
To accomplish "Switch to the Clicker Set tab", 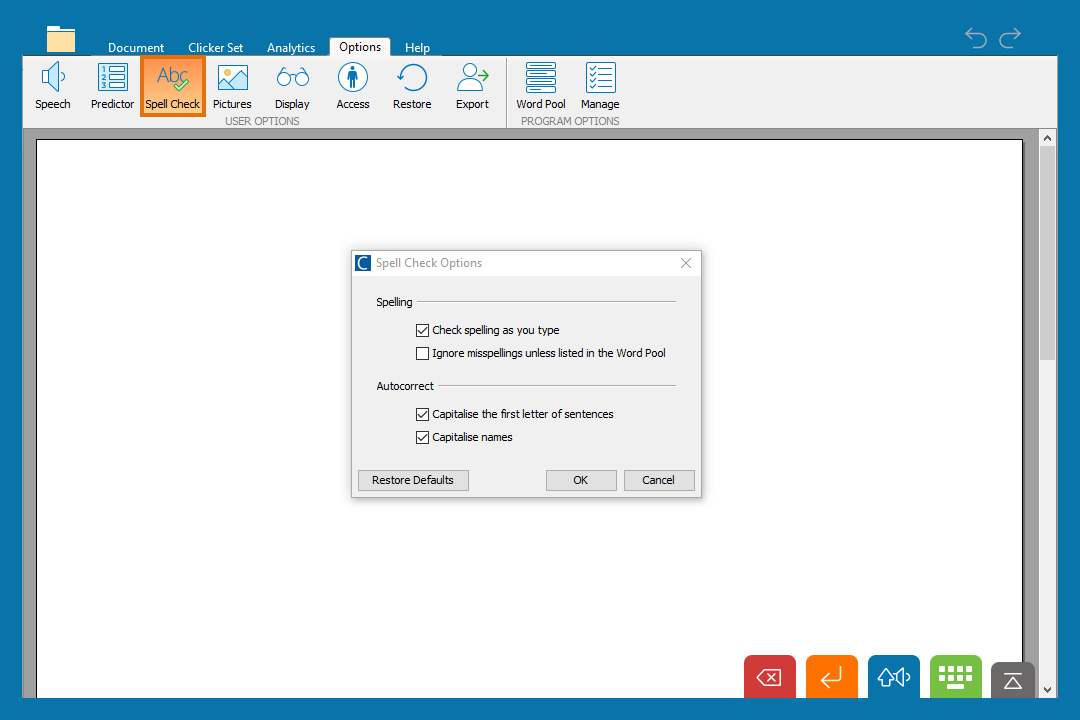I will click(215, 48).
